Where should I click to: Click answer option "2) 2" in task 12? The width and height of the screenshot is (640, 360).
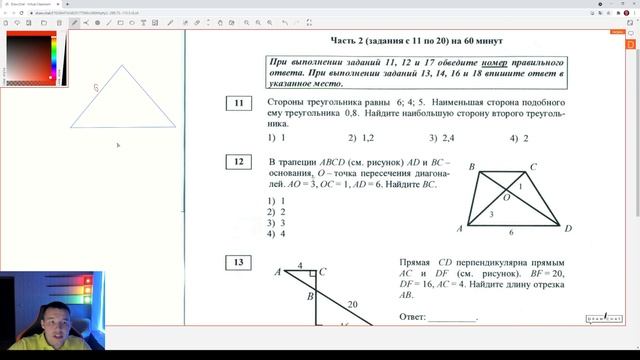pos(276,212)
